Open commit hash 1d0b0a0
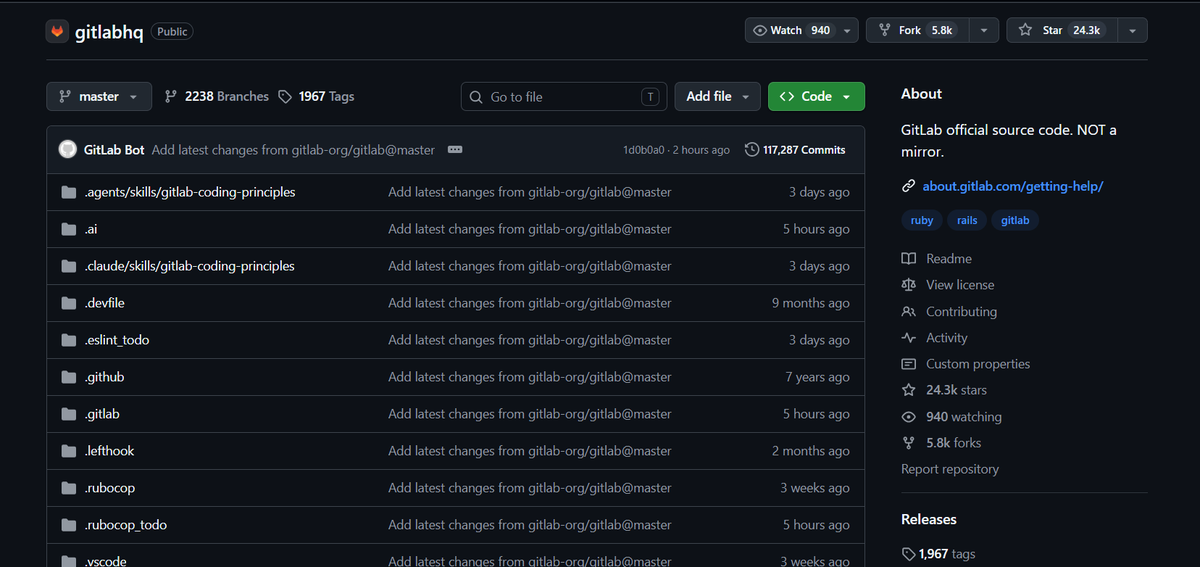This screenshot has height=567, width=1200. point(644,150)
